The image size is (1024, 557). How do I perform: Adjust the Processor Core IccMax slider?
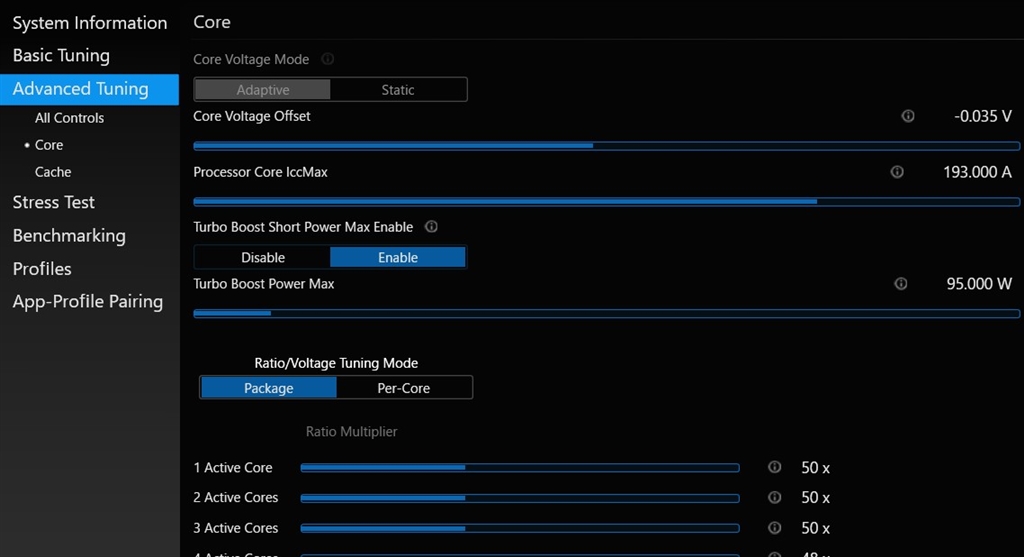tap(607, 202)
